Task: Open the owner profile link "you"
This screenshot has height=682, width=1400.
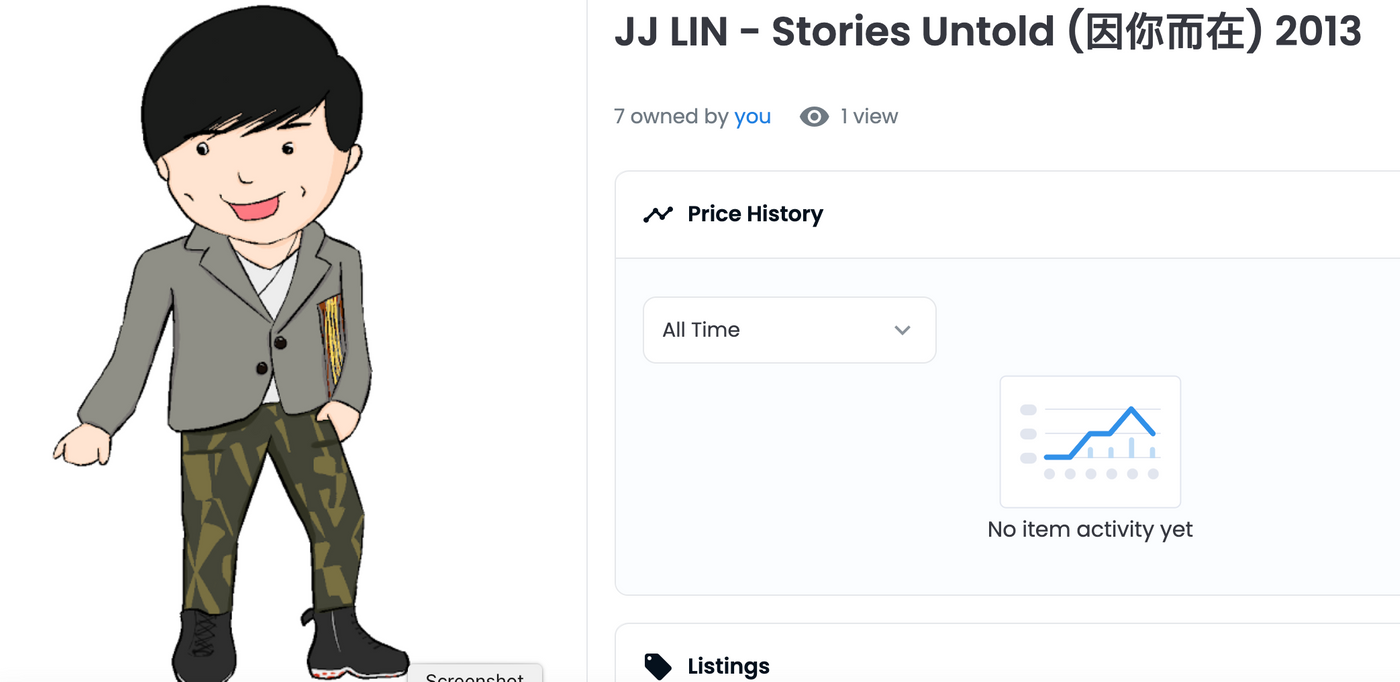Action: click(x=752, y=117)
